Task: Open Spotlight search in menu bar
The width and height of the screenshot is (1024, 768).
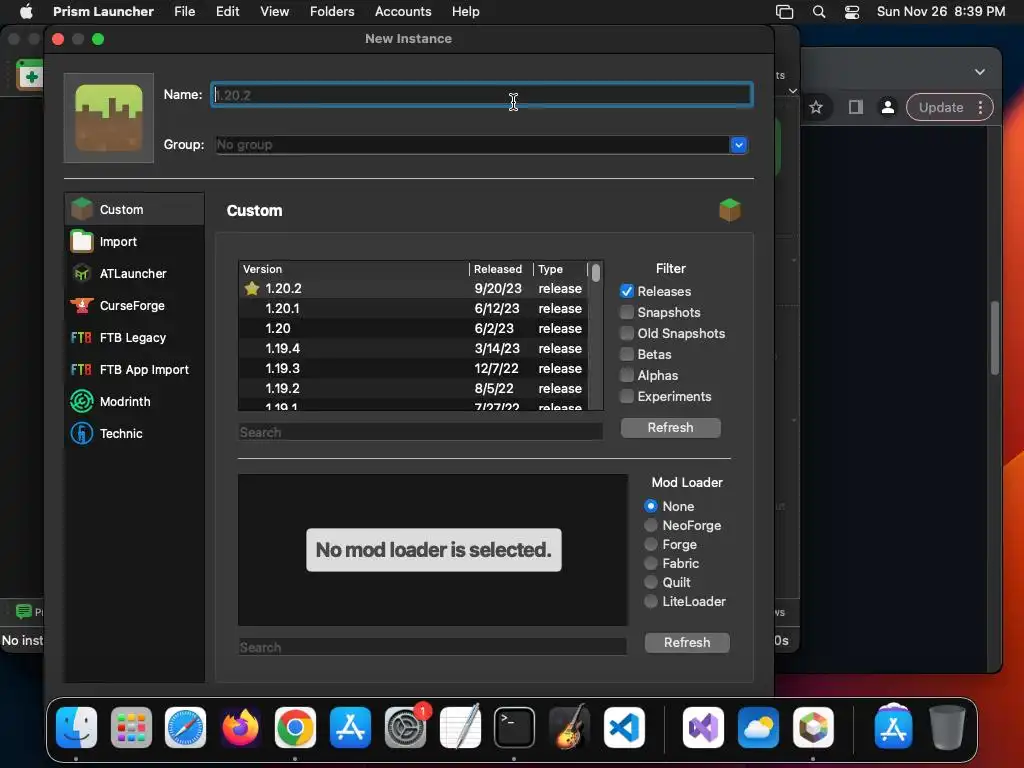Action: [x=818, y=12]
